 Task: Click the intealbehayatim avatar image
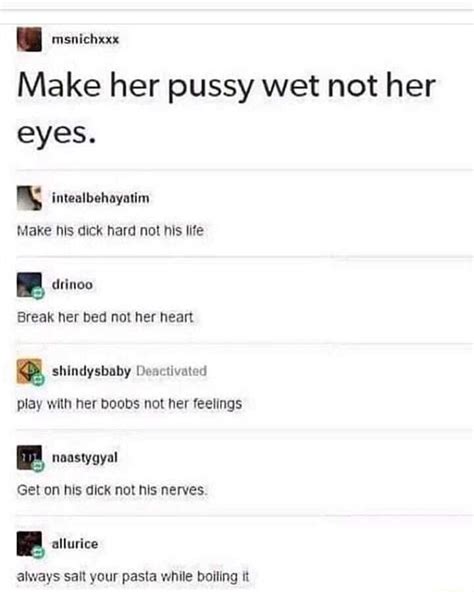29,198
